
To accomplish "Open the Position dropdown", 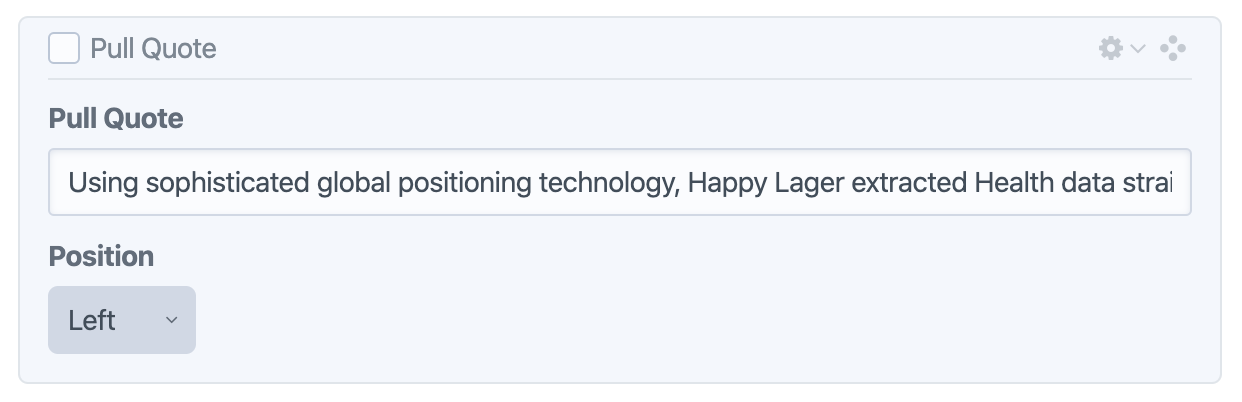I will 122,320.
